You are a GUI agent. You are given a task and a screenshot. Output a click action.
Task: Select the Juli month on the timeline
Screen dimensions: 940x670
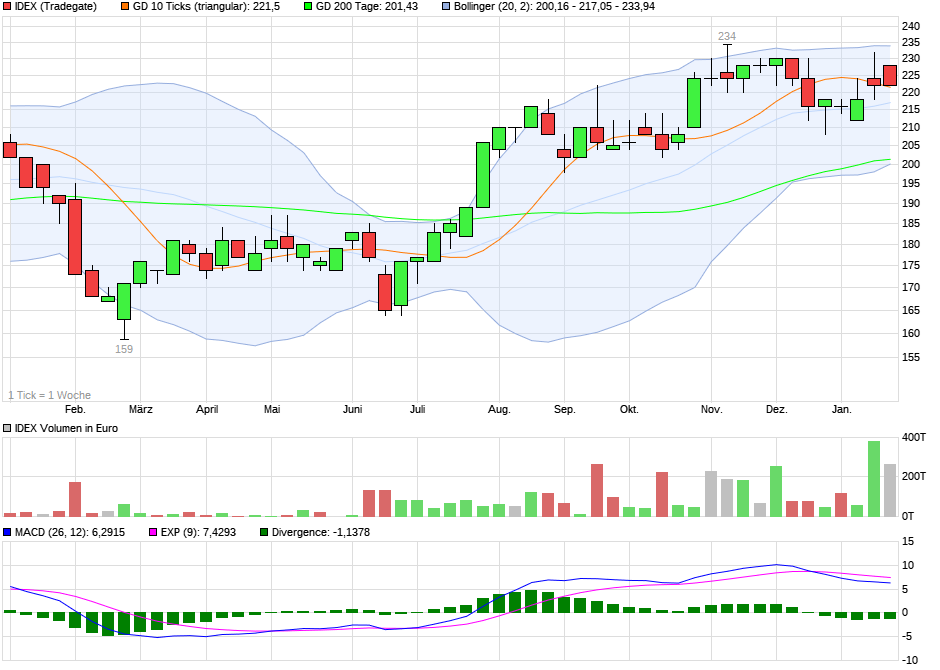coord(420,409)
